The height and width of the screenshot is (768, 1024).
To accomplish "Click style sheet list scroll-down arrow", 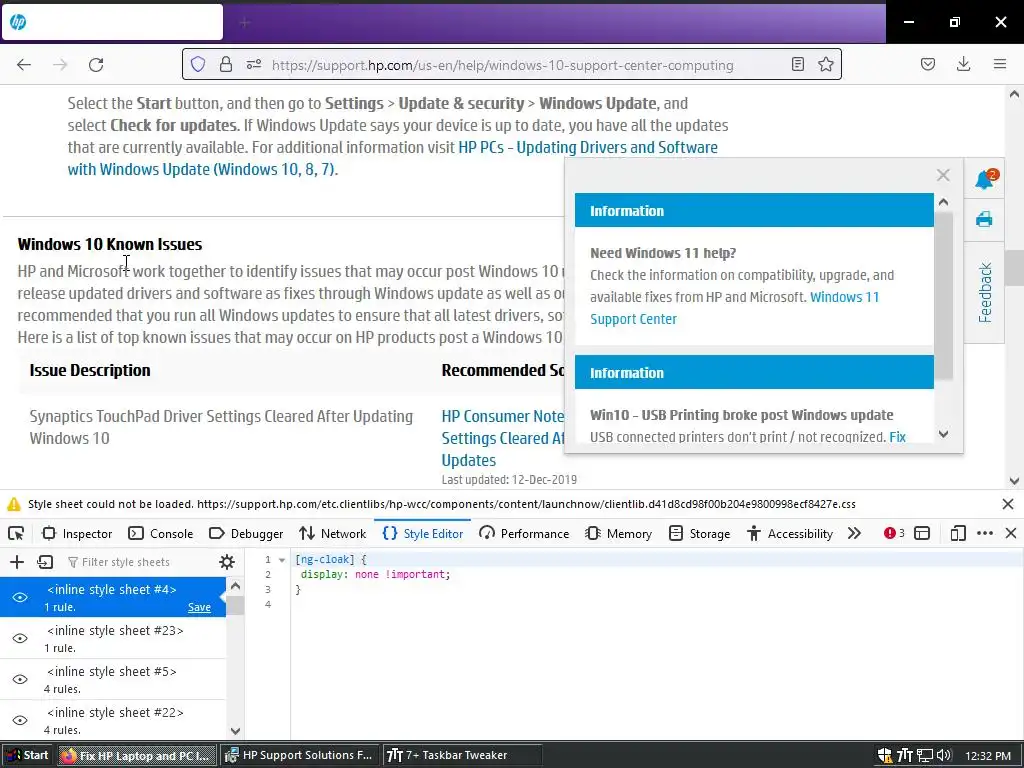I will [236, 731].
